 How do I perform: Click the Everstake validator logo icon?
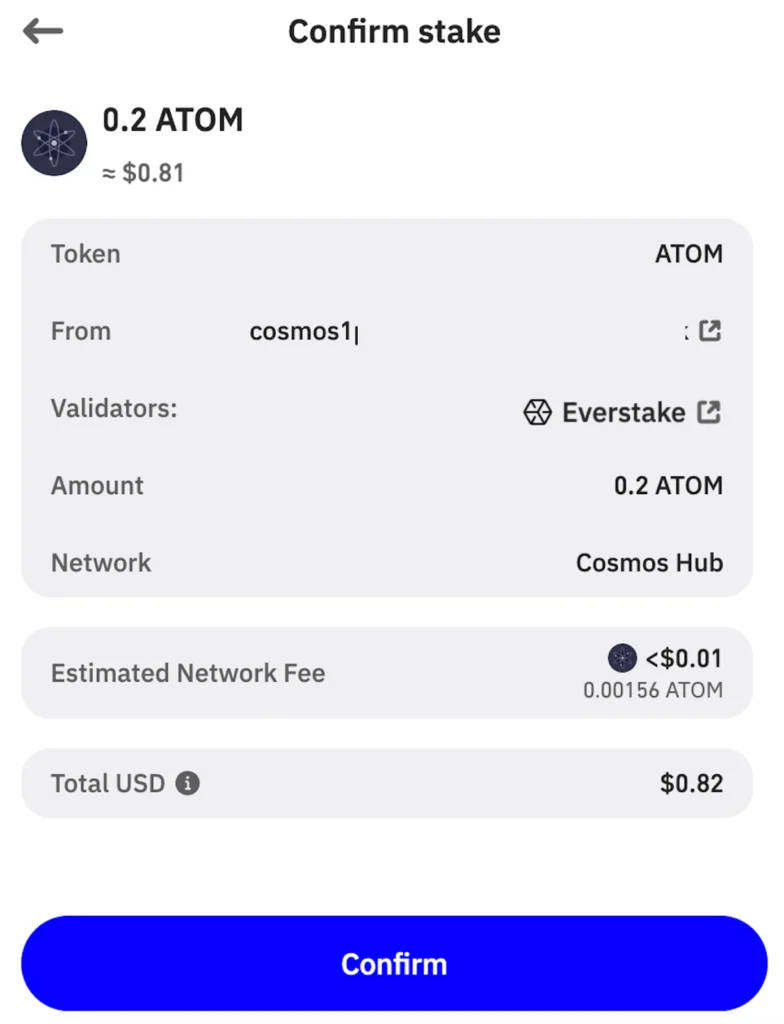pyautogui.click(x=538, y=412)
